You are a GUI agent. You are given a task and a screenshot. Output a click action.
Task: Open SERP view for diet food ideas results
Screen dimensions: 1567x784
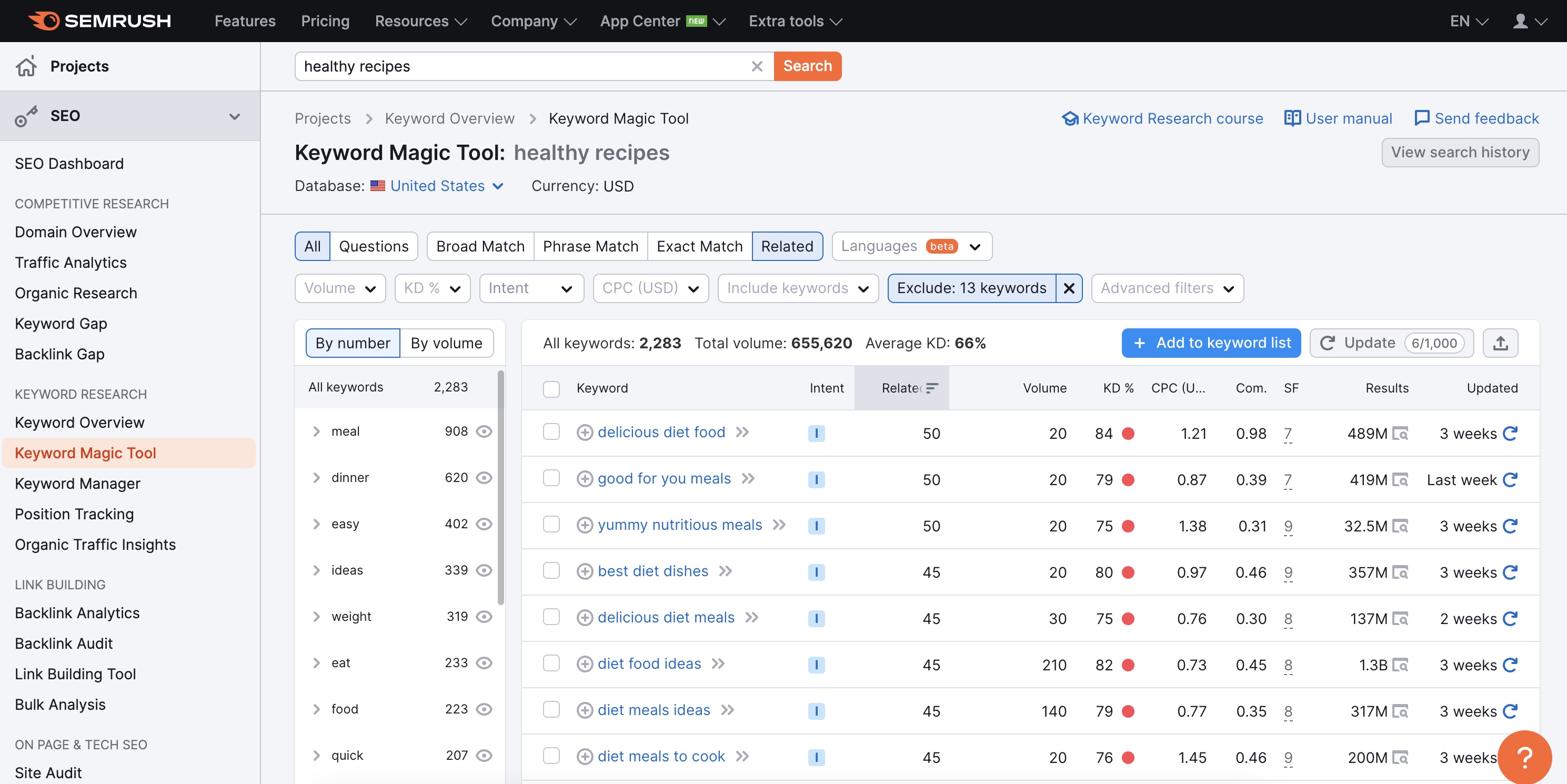tap(1400, 665)
